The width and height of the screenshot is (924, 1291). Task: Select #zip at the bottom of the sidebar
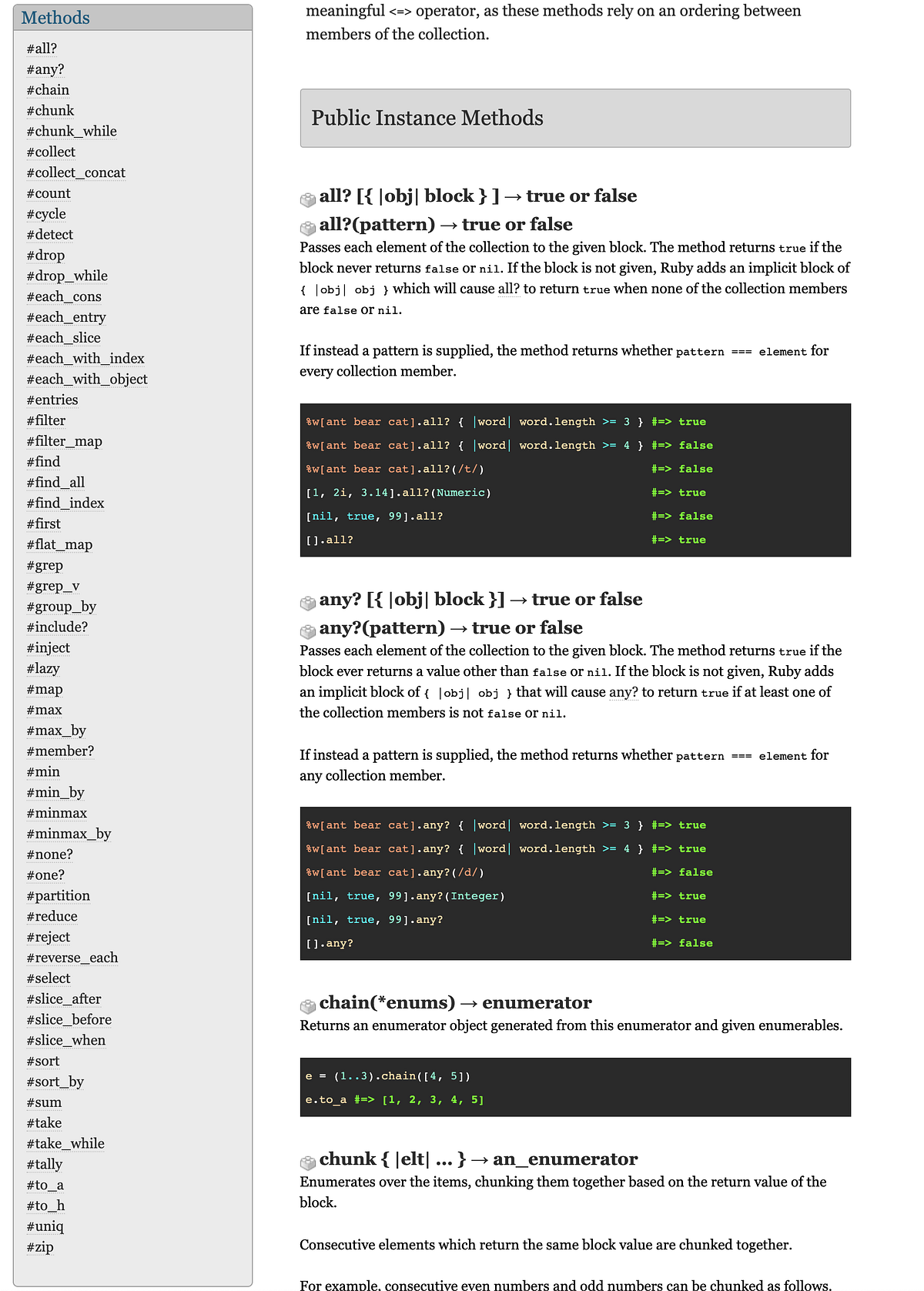coord(40,1246)
